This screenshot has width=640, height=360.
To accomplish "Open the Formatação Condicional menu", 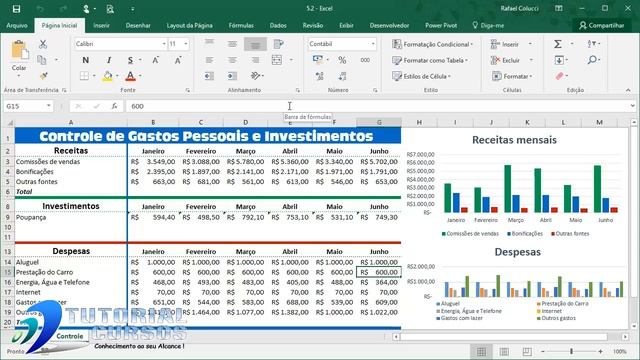I will point(432,44).
